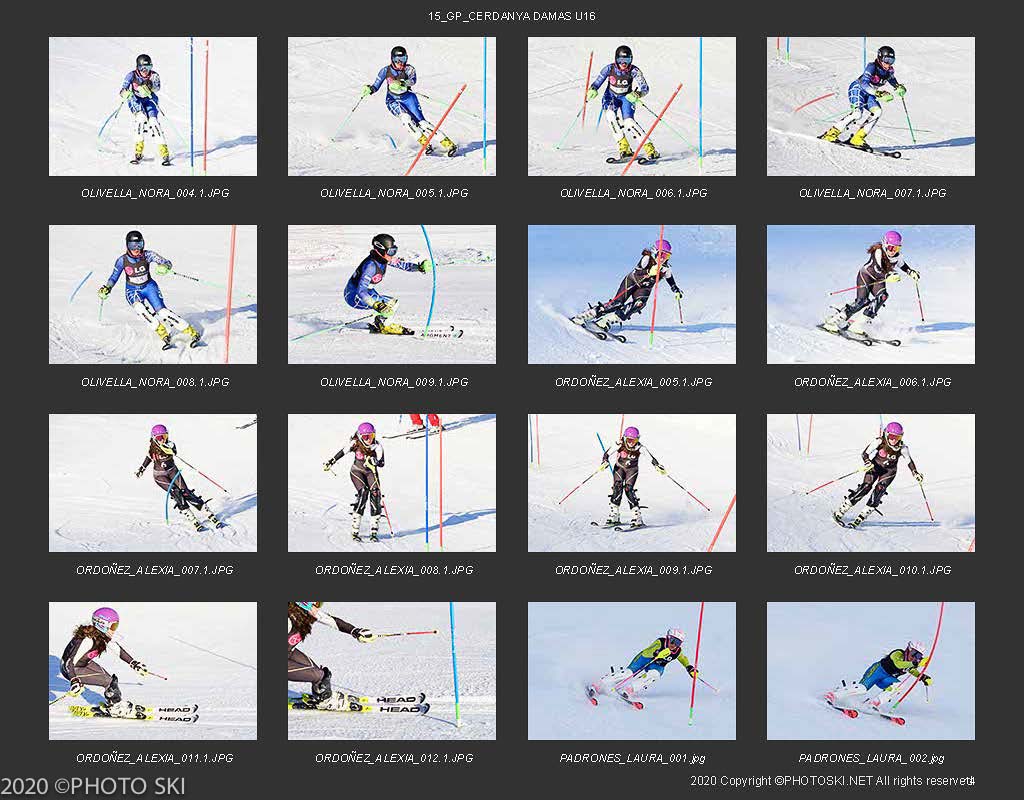Open the OLIVELLA_NORA_007.1.JPG thumbnail
Viewport: 1024px width, 800px height.
(870, 106)
